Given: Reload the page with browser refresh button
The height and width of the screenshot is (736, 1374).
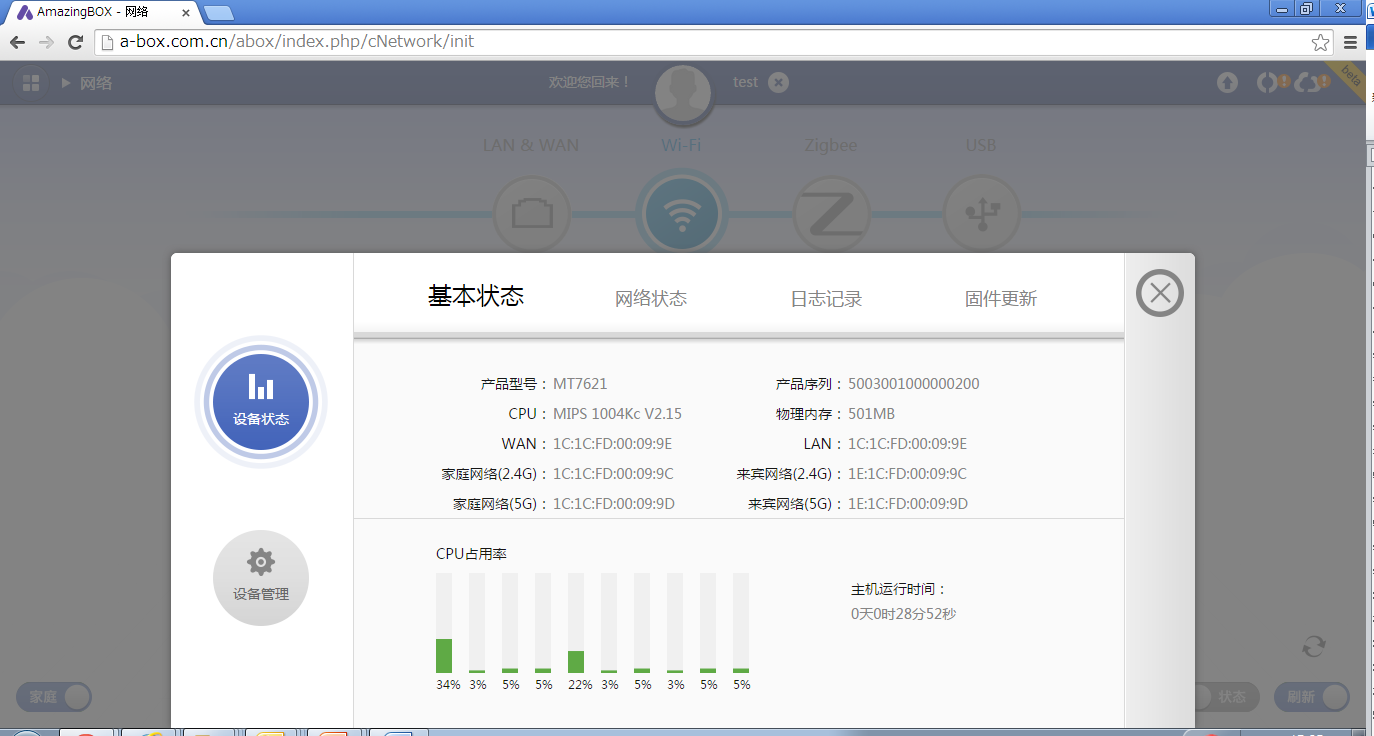Looking at the screenshot, I should (75, 42).
